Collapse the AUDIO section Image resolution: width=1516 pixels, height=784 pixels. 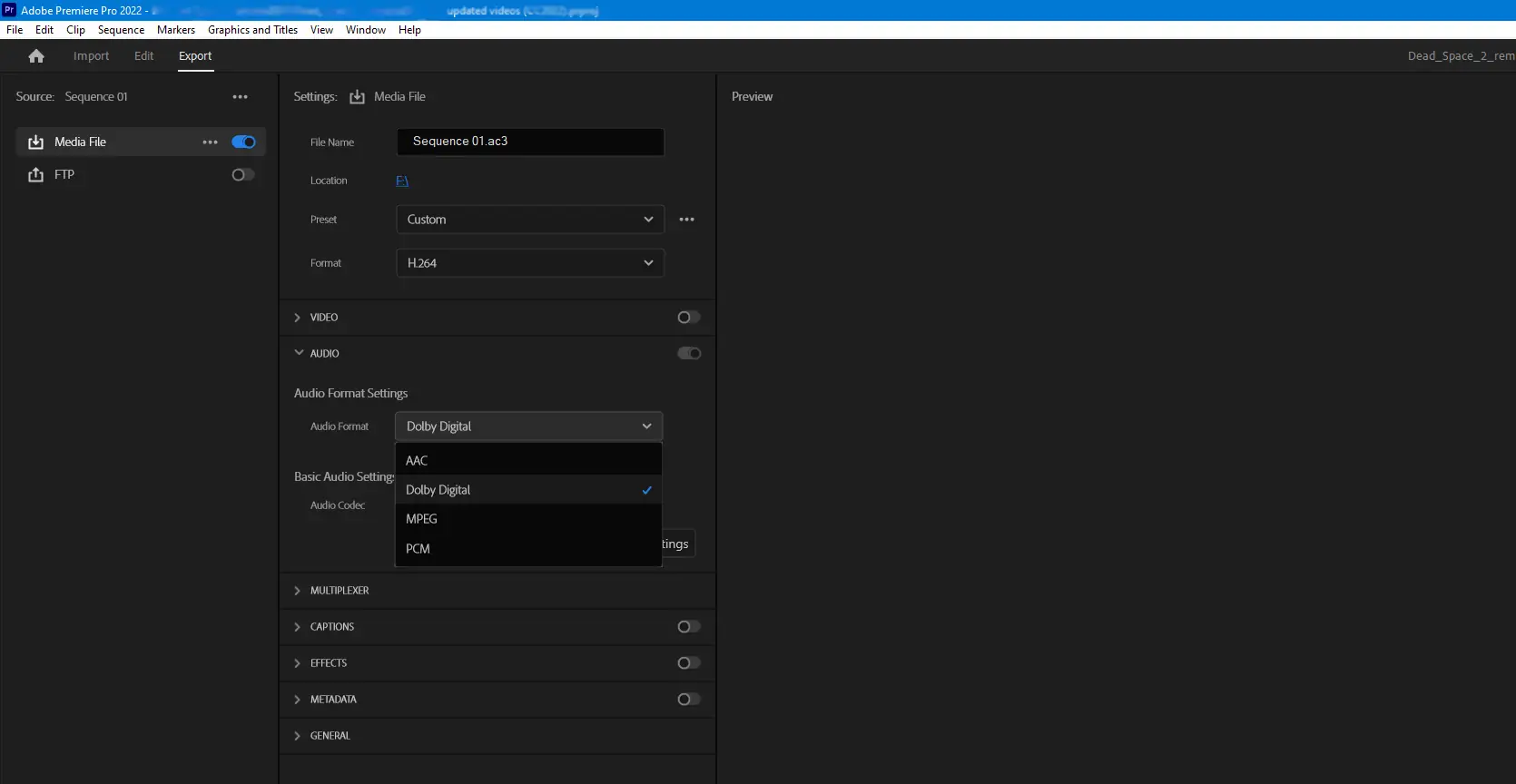tap(299, 353)
